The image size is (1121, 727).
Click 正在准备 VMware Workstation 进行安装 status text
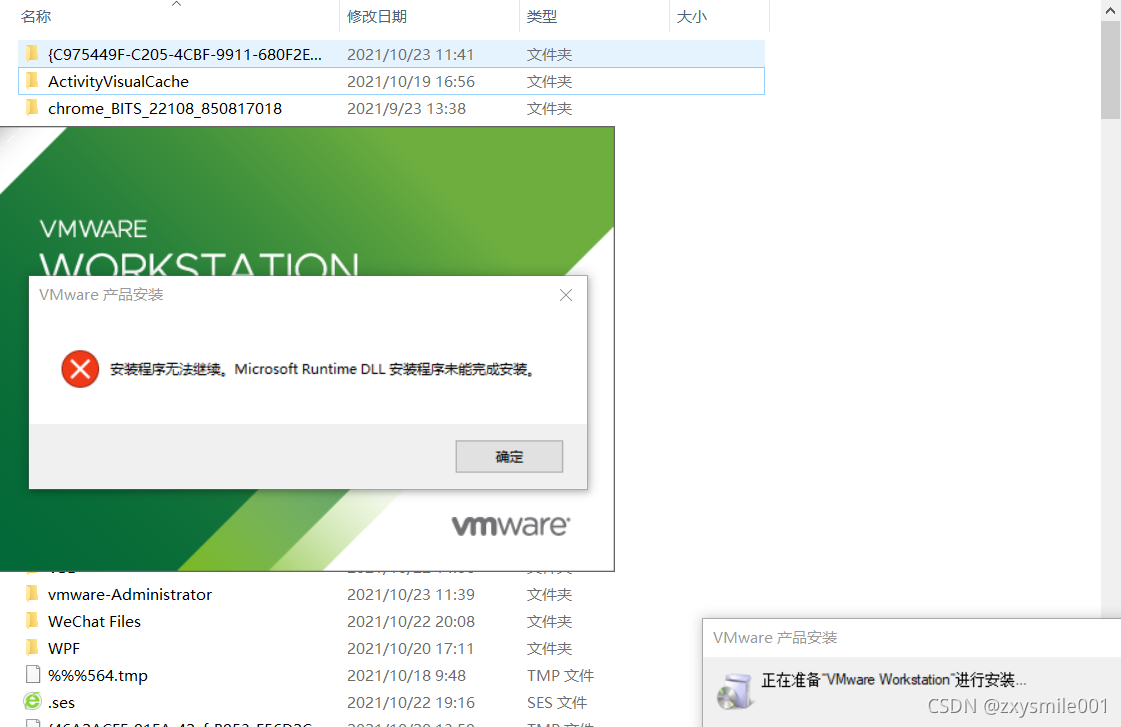pyautogui.click(x=894, y=680)
